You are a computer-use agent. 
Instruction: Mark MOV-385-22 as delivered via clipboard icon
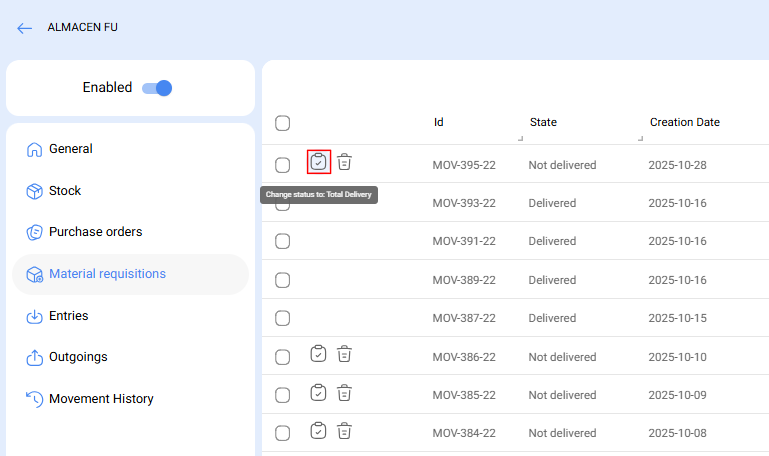coord(318,393)
